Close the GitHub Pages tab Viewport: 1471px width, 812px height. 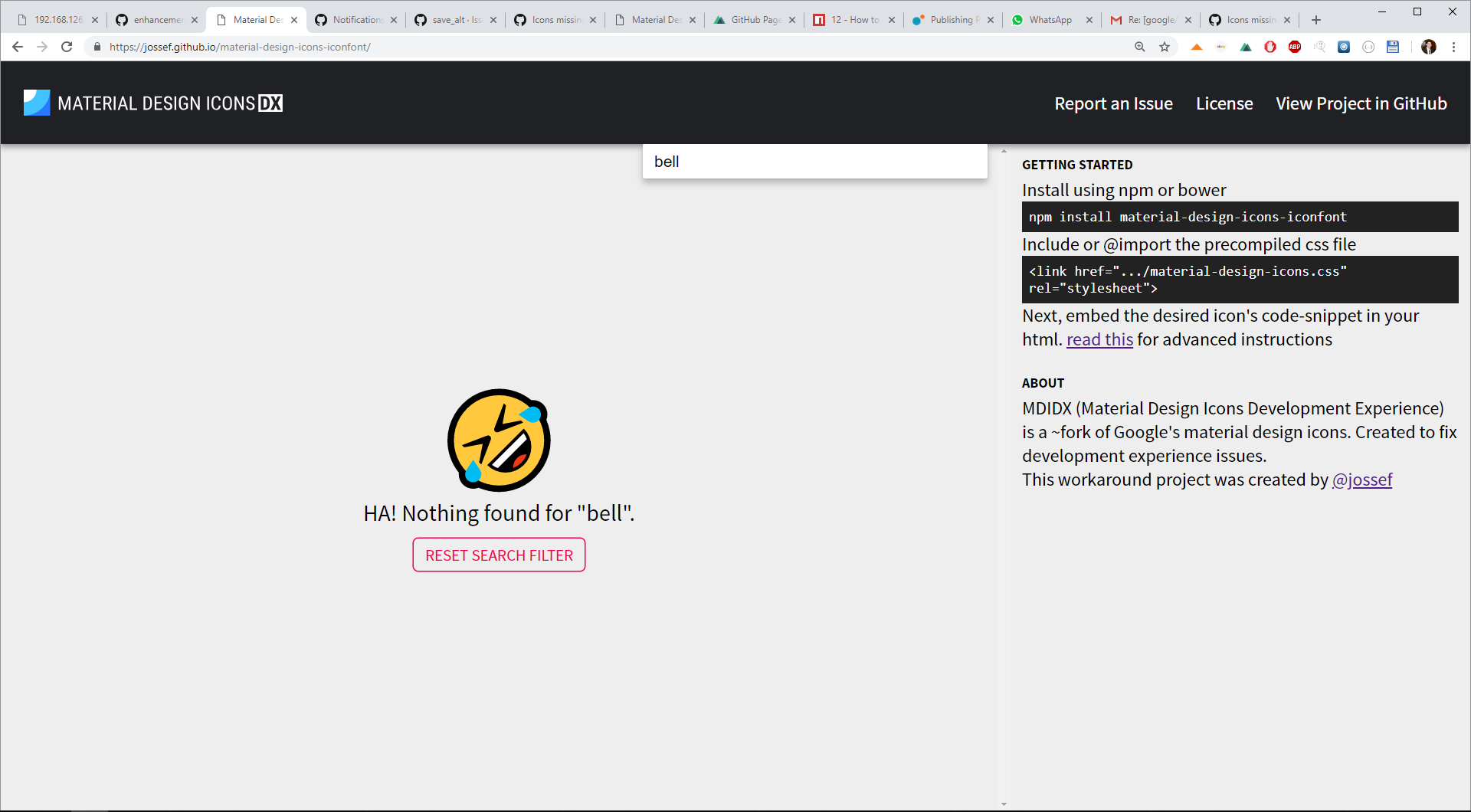792,20
